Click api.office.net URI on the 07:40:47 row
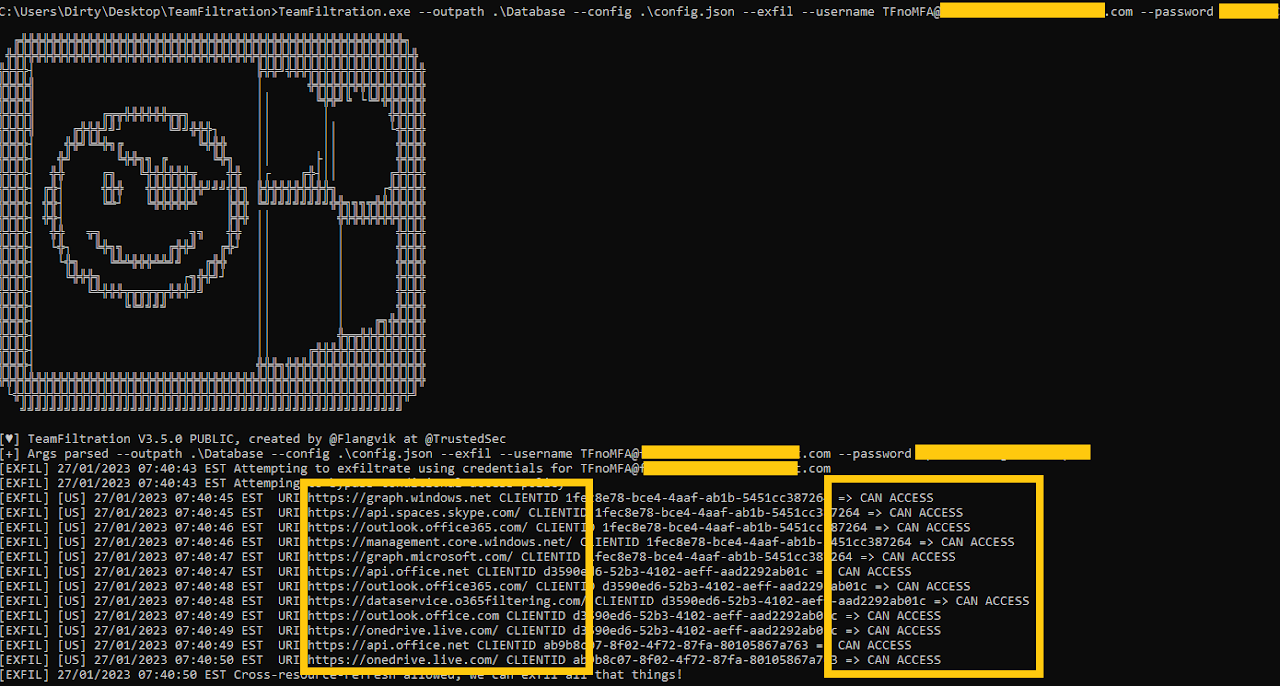The height and width of the screenshot is (686, 1280). click(x=389, y=572)
